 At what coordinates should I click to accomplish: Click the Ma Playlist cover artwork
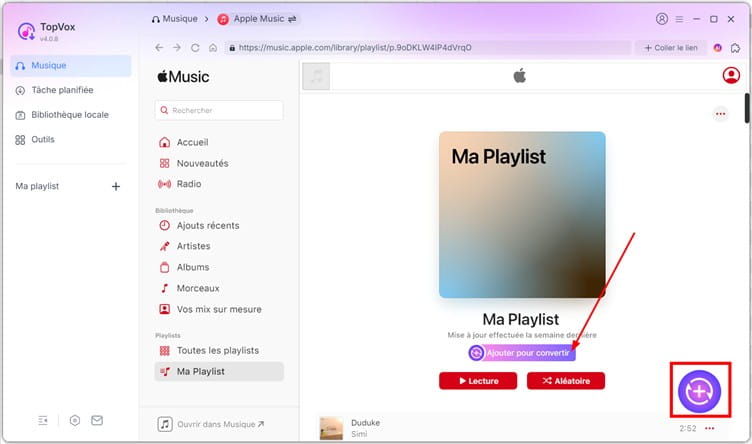pyautogui.click(x=522, y=215)
